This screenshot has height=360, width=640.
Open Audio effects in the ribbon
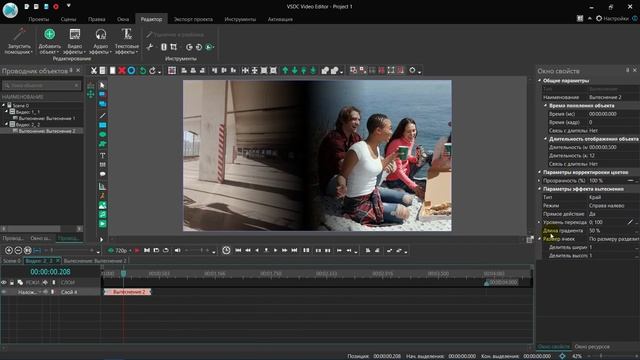(100, 41)
